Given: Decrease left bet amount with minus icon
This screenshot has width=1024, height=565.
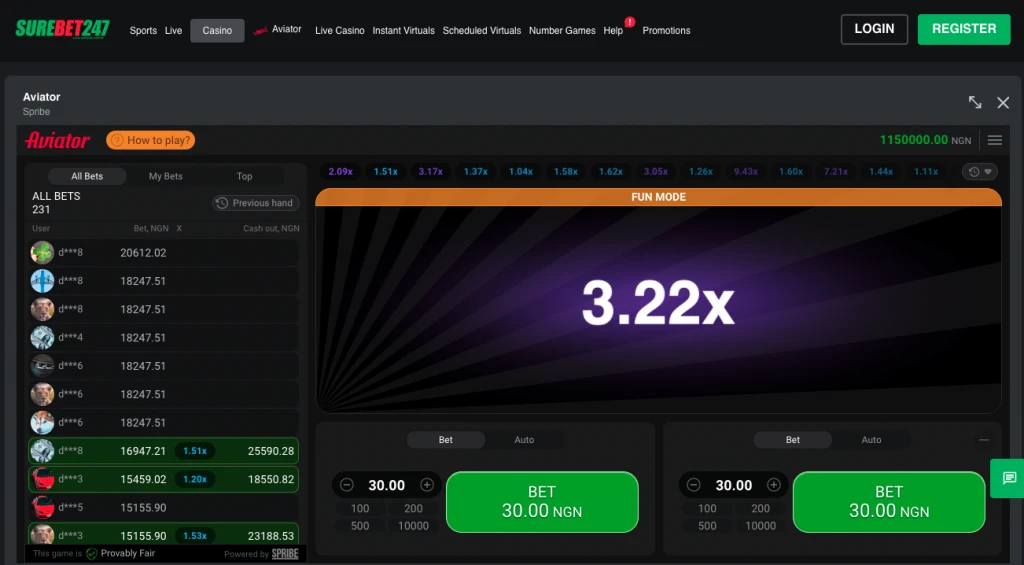Looking at the screenshot, I should pyautogui.click(x=347, y=485).
